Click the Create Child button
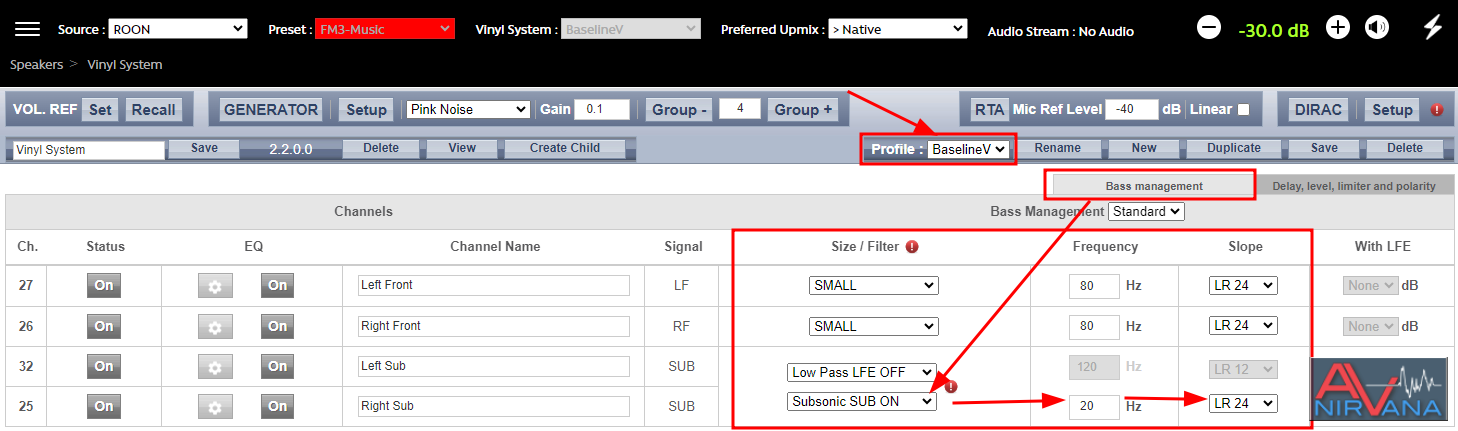Screen dimensions: 1458x431 565,148
